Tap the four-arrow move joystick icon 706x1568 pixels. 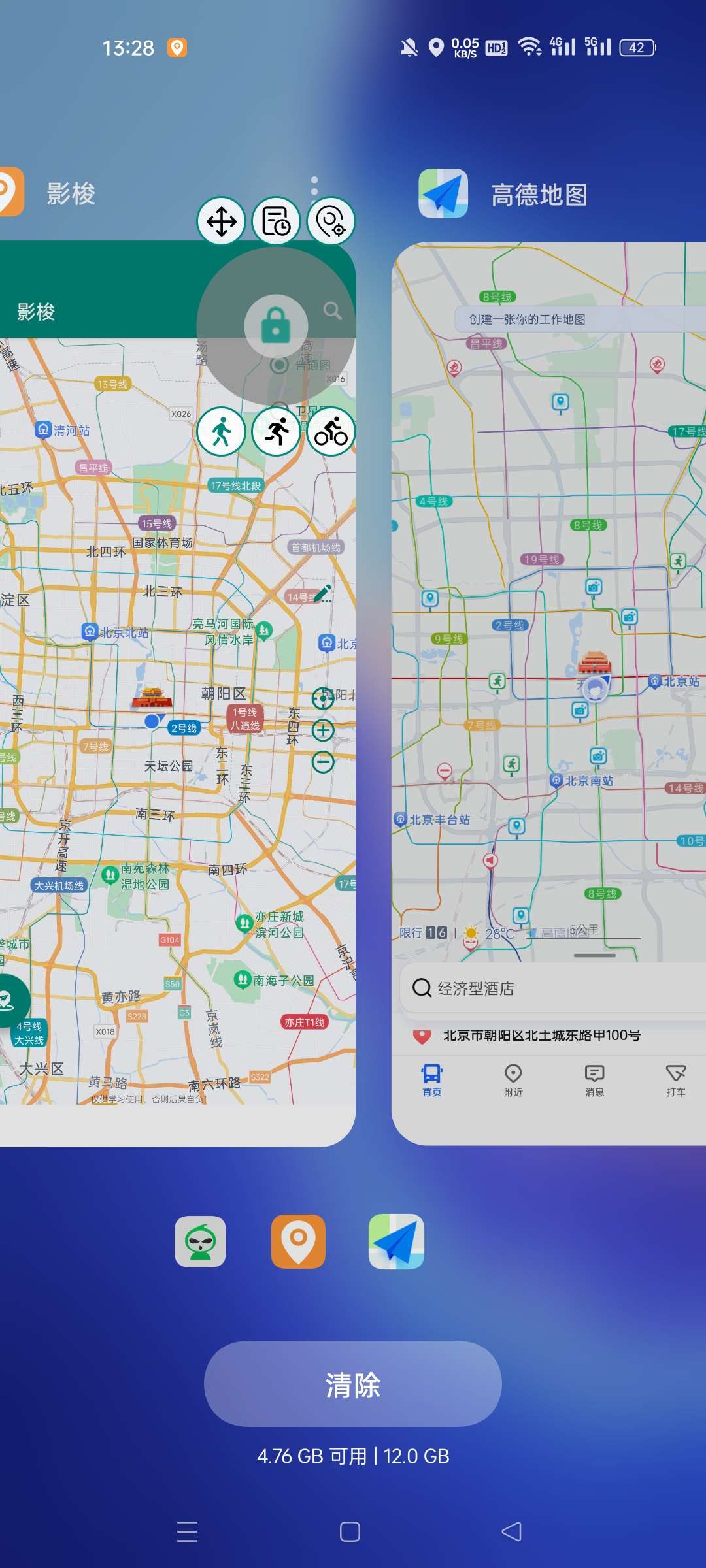pyautogui.click(x=222, y=221)
